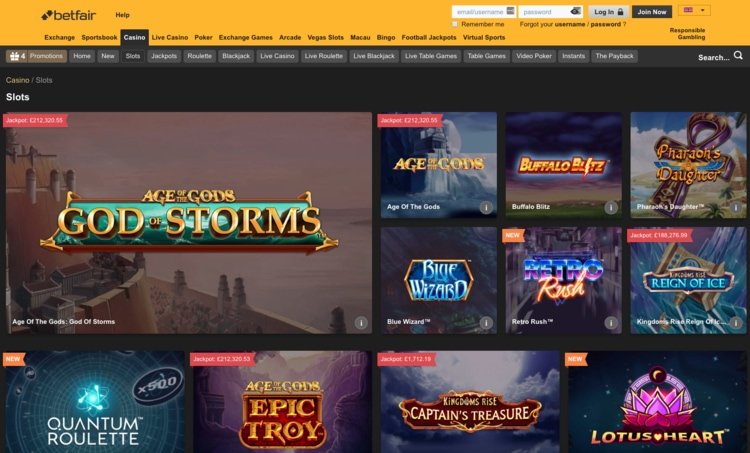Click Casino breadcrumb link
Image resolution: width=750 pixels, height=453 pixels.
click(17, 80)
